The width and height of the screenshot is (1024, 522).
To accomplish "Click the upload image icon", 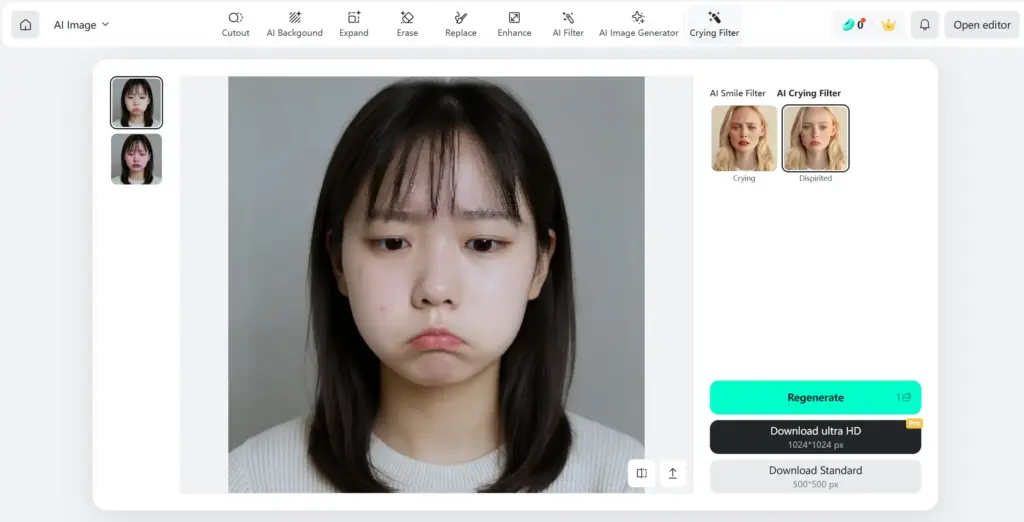I will coord(673,474).
